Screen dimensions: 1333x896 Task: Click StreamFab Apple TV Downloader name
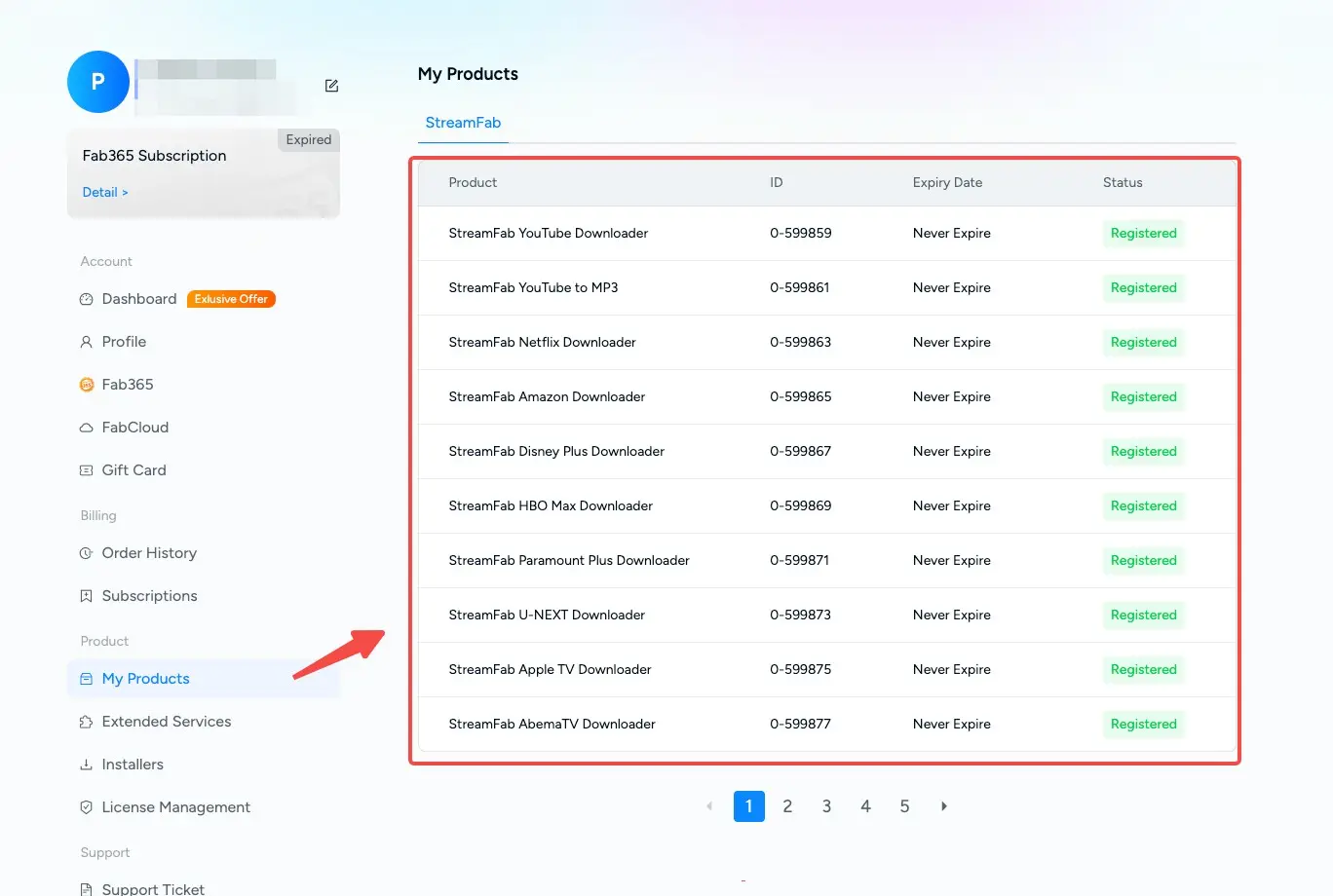click(550, 670)
